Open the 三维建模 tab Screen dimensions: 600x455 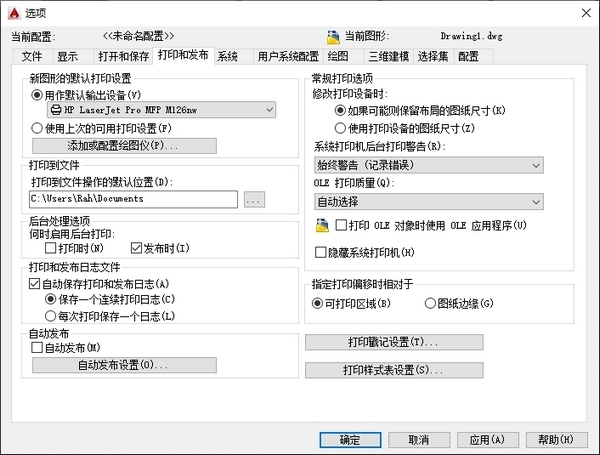coord(389,57)
